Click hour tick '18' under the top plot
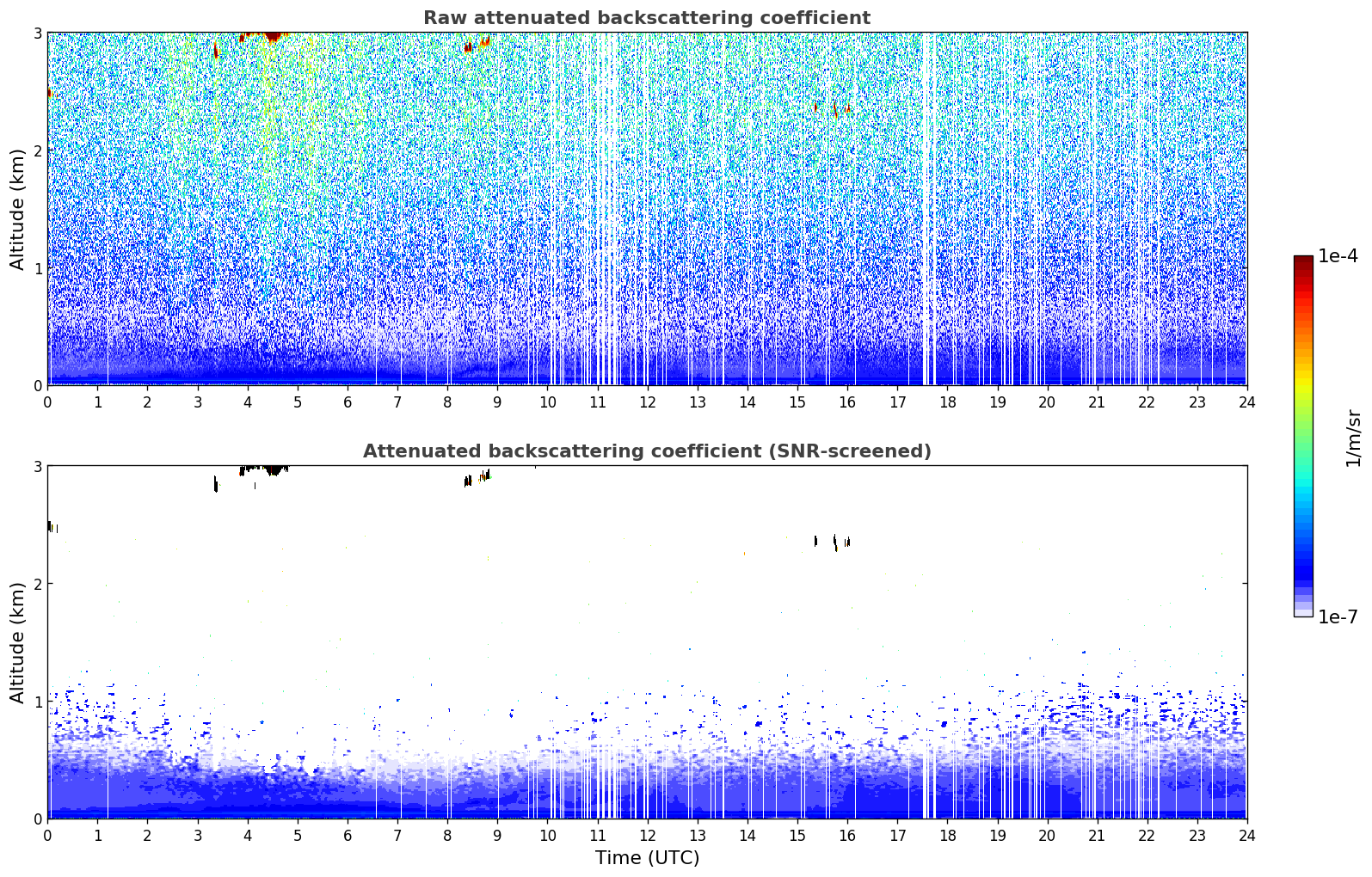Image resolution: width=1372 pixels, height=877 pixels. coord(947,402)
